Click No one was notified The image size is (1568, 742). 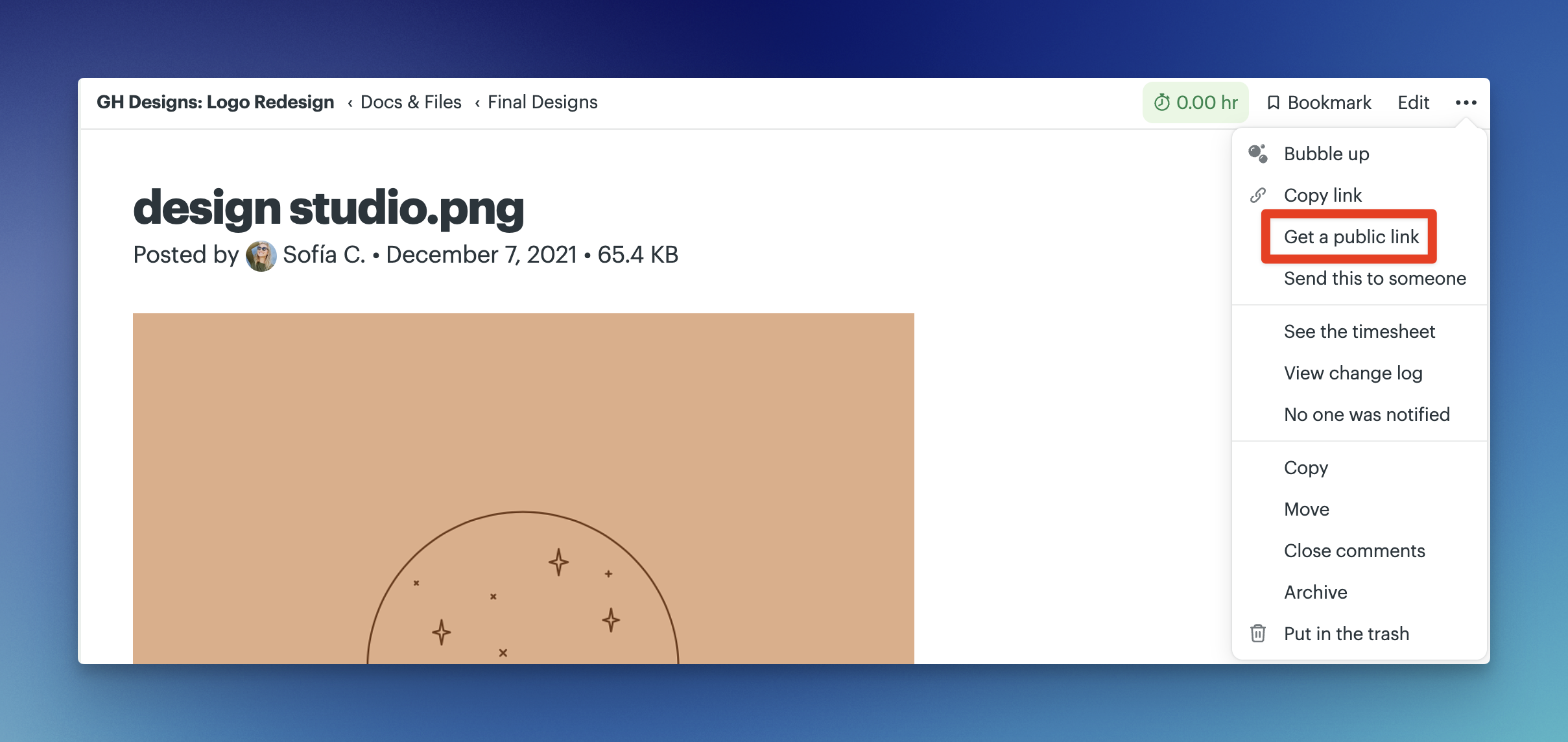1359,414
